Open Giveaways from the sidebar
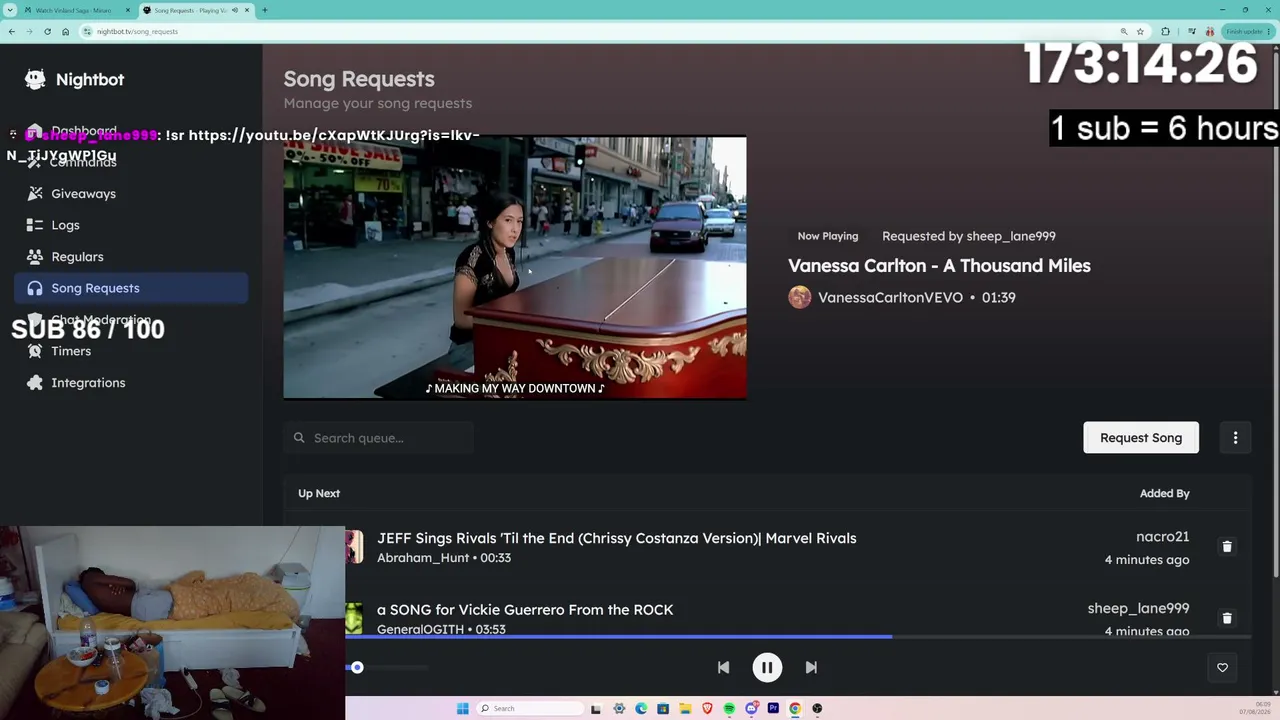This screenshot has width=1280, height=720. click(131, 194)
